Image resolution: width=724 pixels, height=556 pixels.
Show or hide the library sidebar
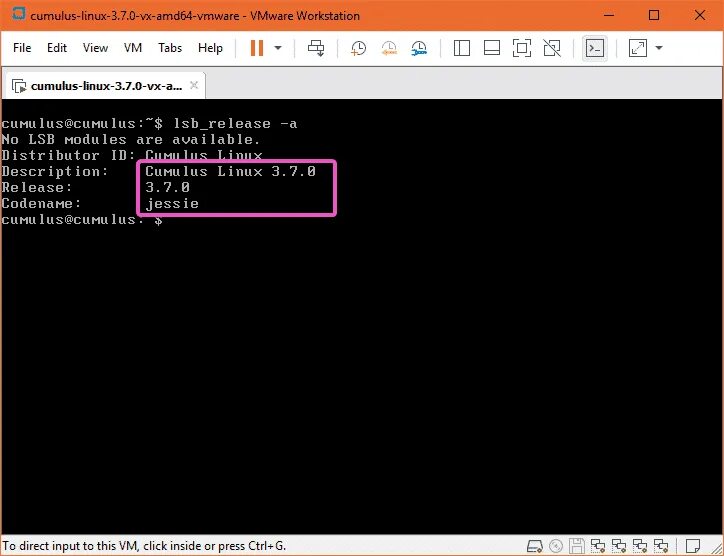tap(462, 48)
